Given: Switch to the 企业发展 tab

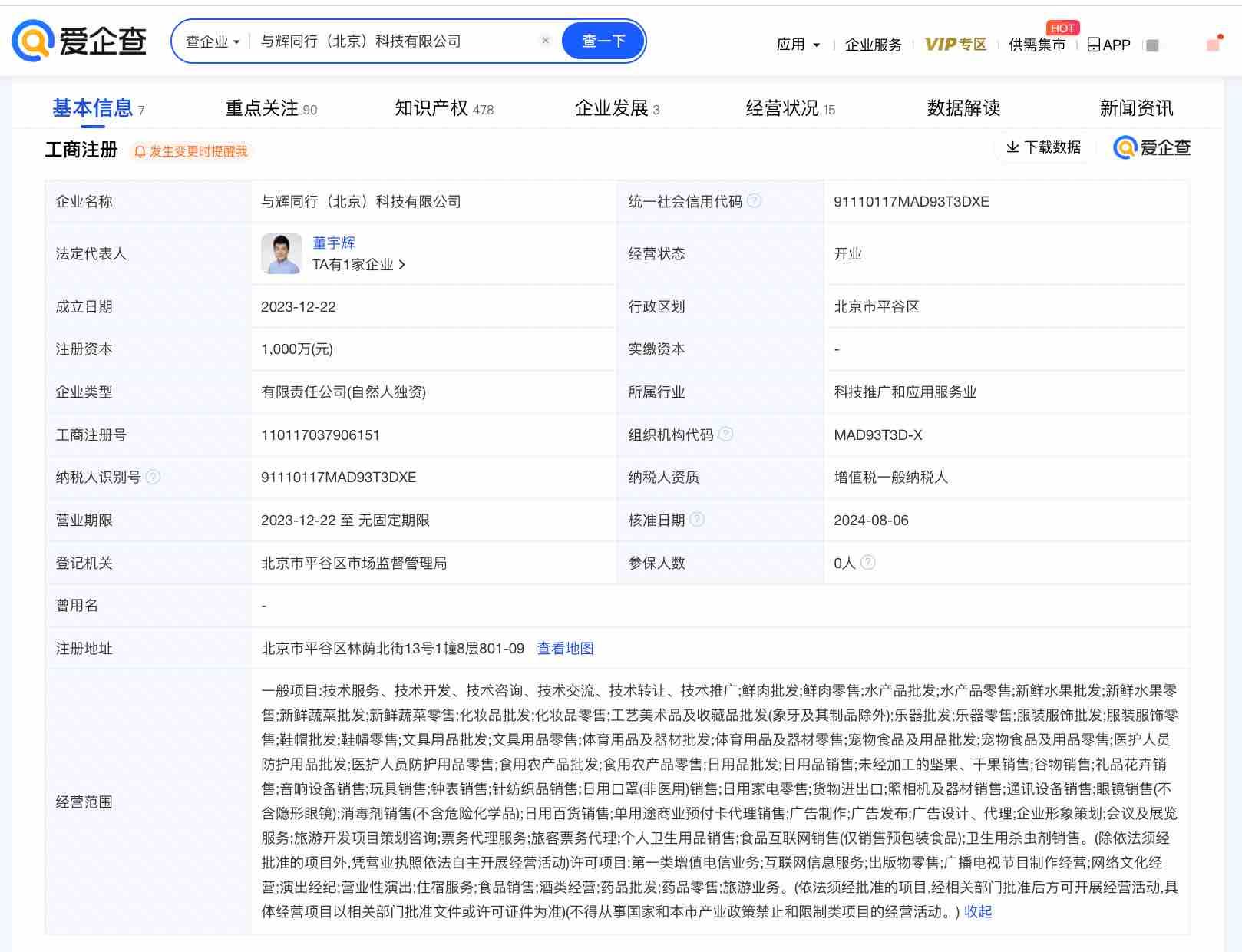Looking at the screenshot, I should click(x=617, y=108).
